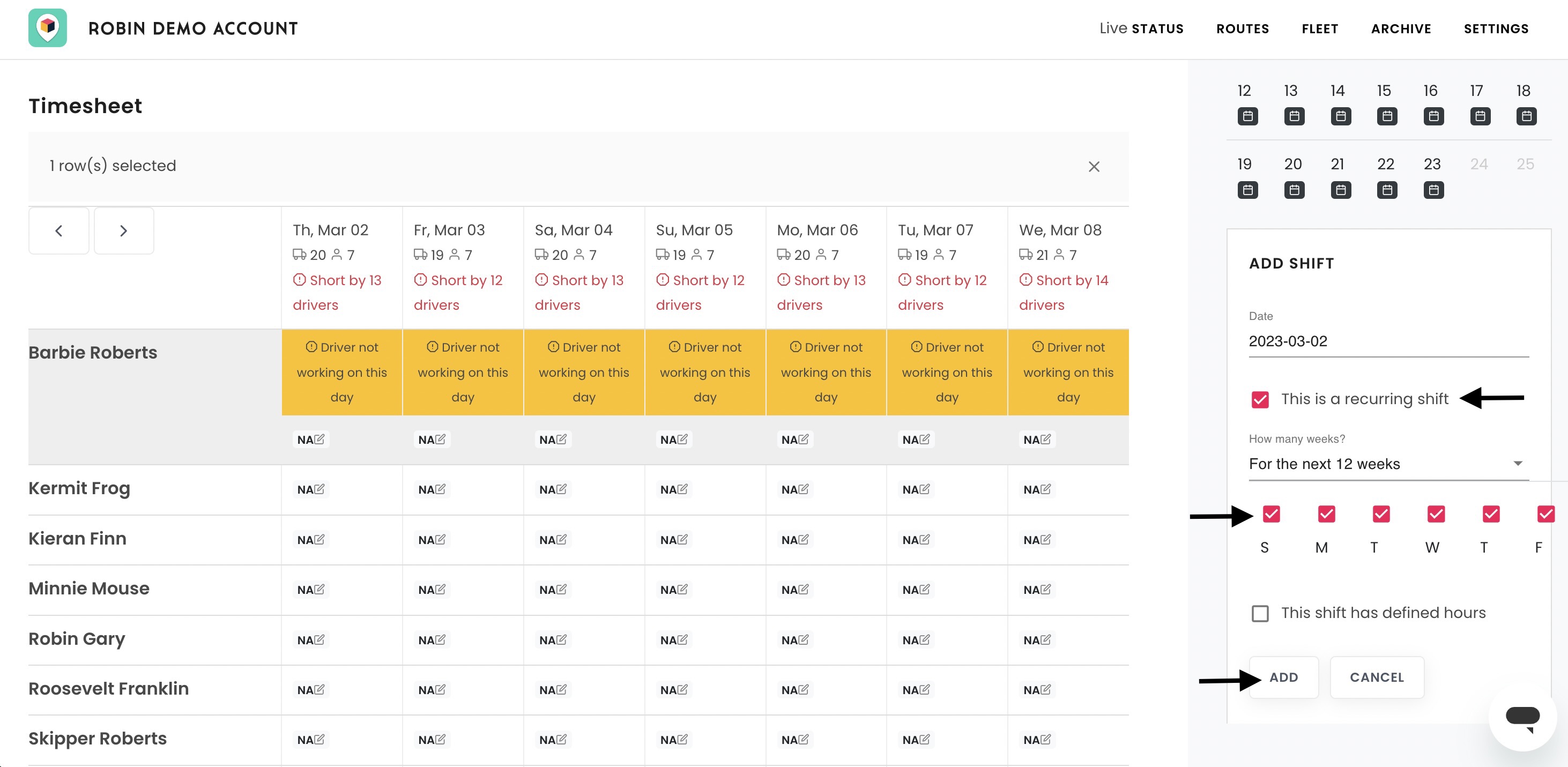Edit Kermit Frog NA shift on Mar 03

click(x=432, y=489)
